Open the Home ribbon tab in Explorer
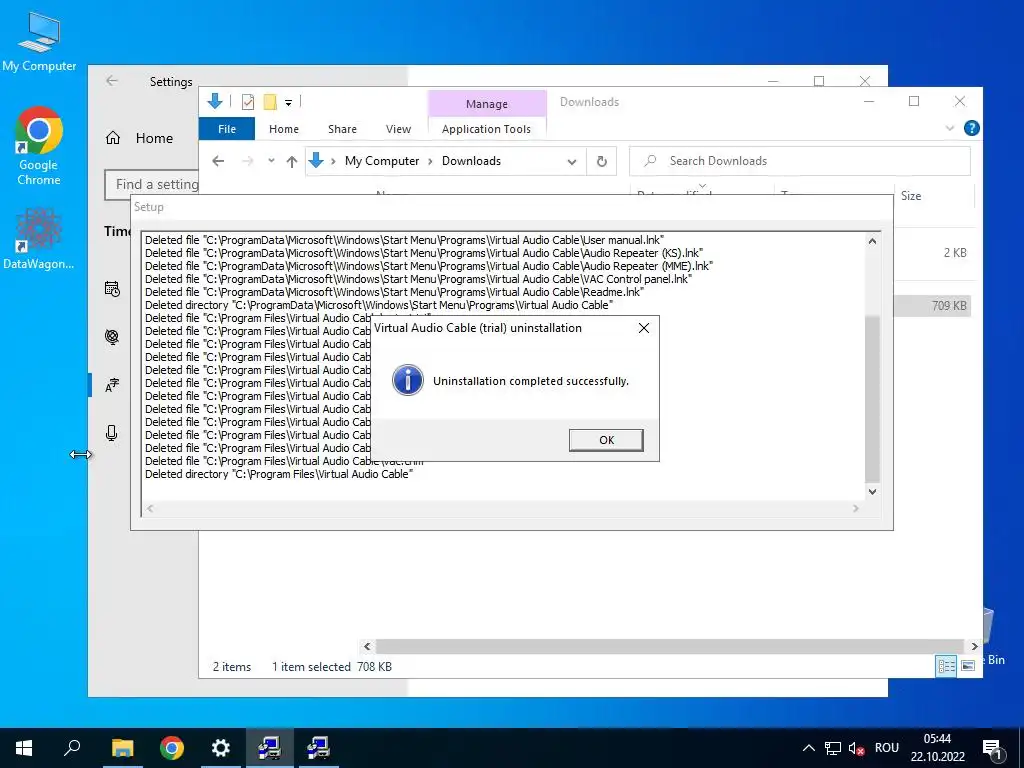 click(x=283, y=129)
